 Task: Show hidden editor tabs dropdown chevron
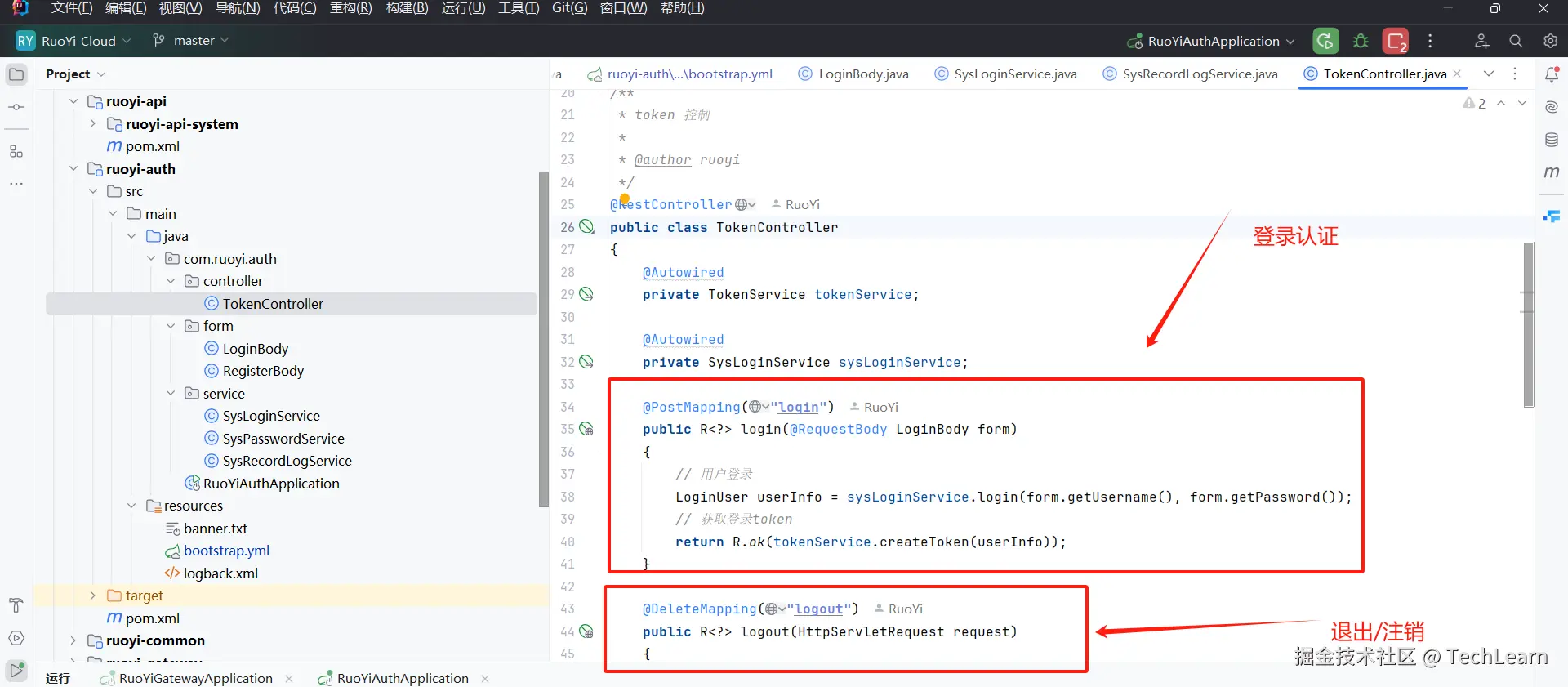[1489, 74]
